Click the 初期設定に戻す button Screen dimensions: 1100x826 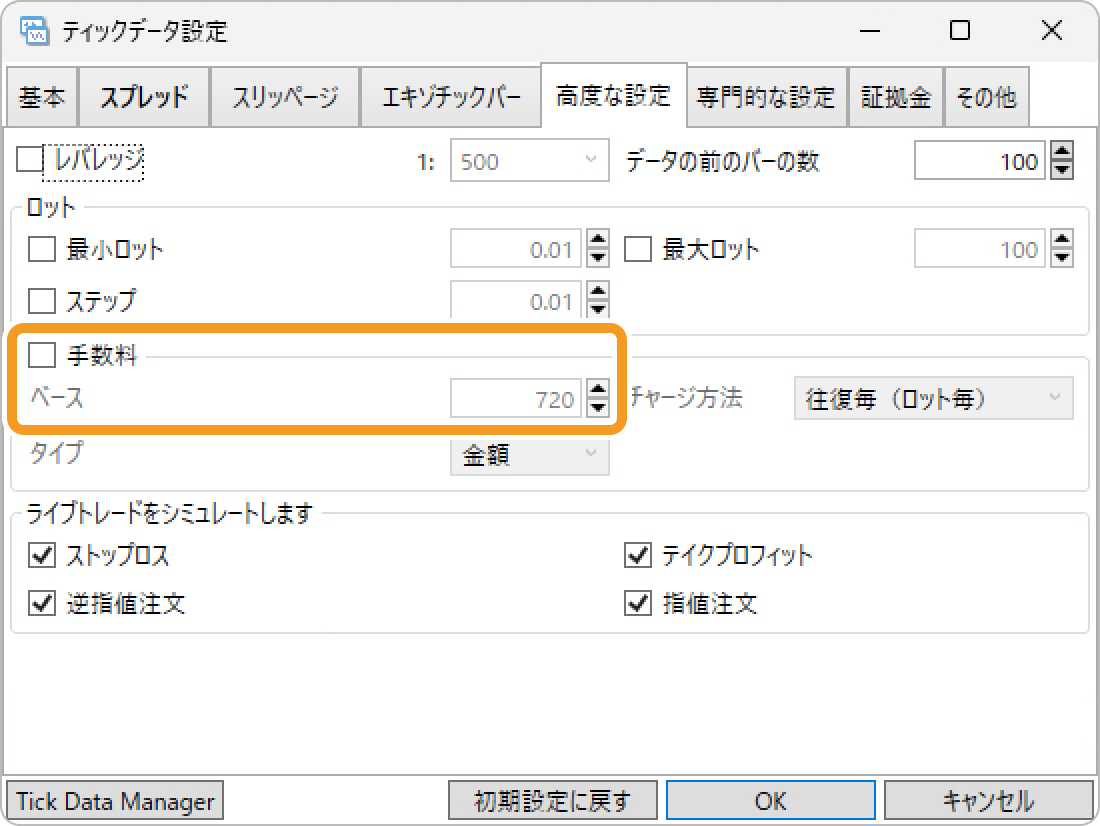click(x=553, y=801)
